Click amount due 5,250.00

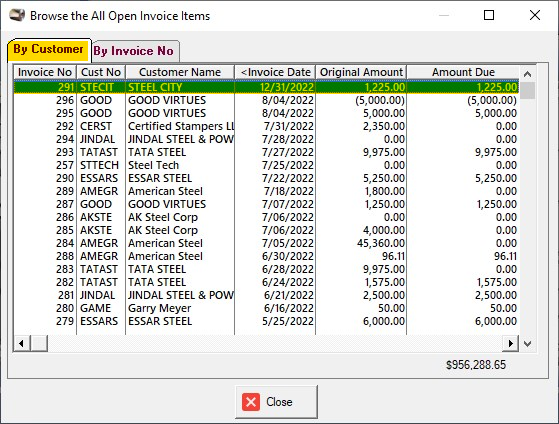(496, 178)
